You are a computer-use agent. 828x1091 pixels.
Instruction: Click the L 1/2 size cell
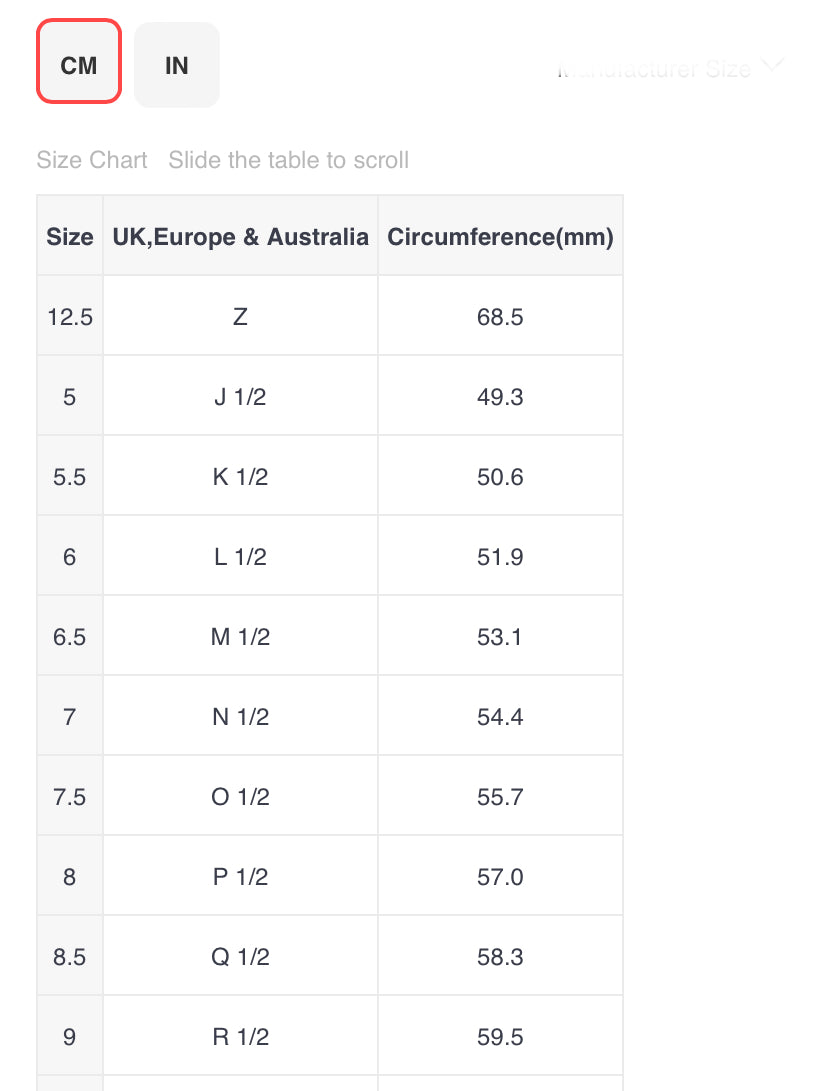click(240, 557)
